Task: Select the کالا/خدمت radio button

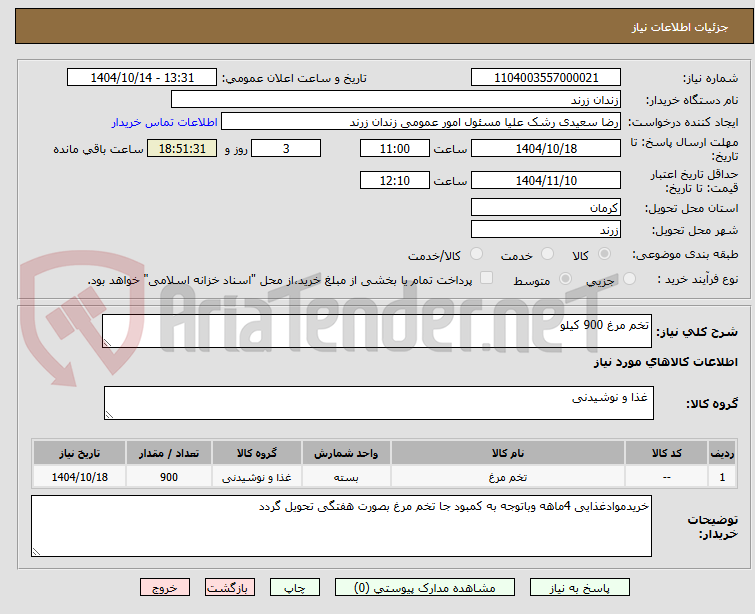Action: tap(476, 254)
